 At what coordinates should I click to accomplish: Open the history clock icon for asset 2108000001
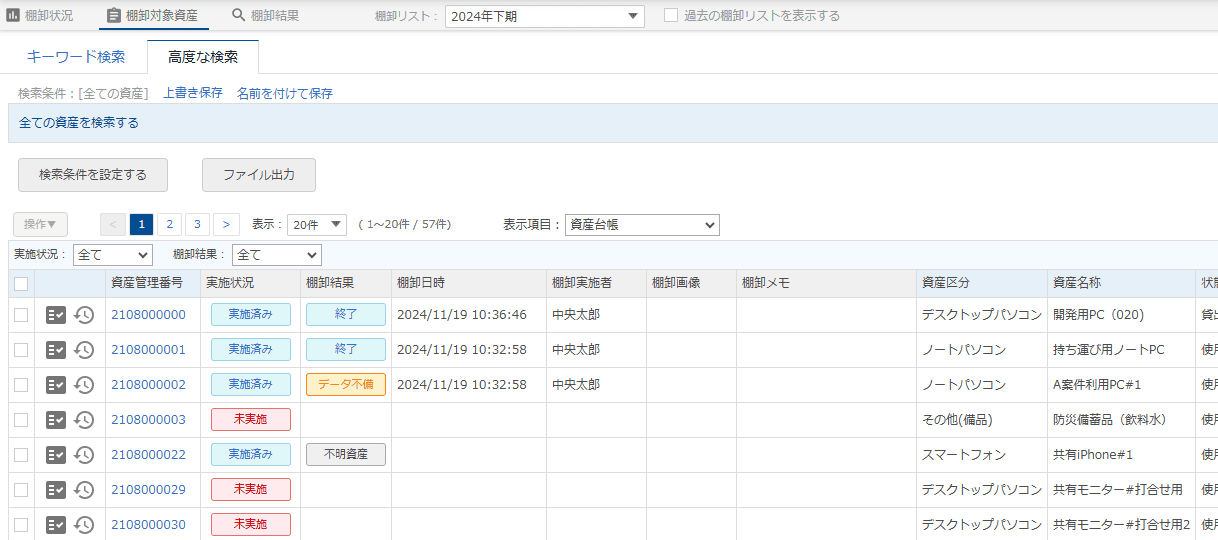tap(85, 350)
